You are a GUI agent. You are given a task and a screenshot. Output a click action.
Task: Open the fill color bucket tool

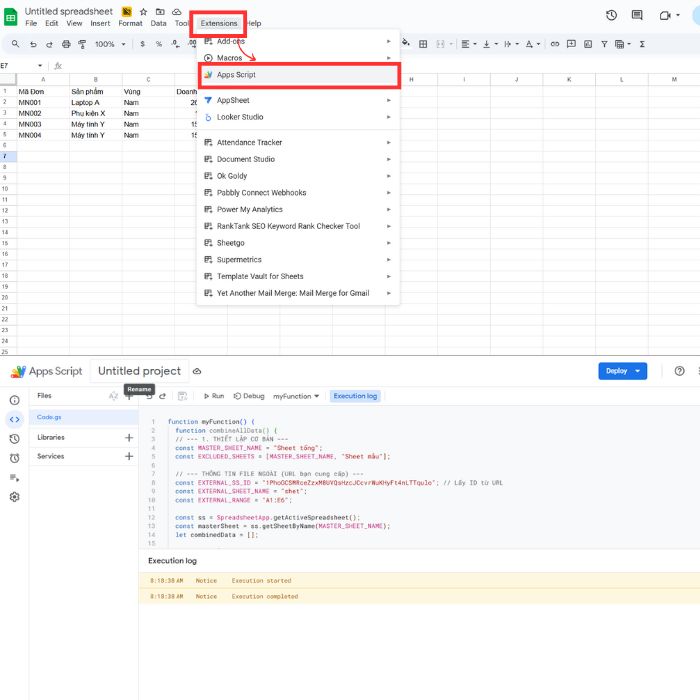406,43
